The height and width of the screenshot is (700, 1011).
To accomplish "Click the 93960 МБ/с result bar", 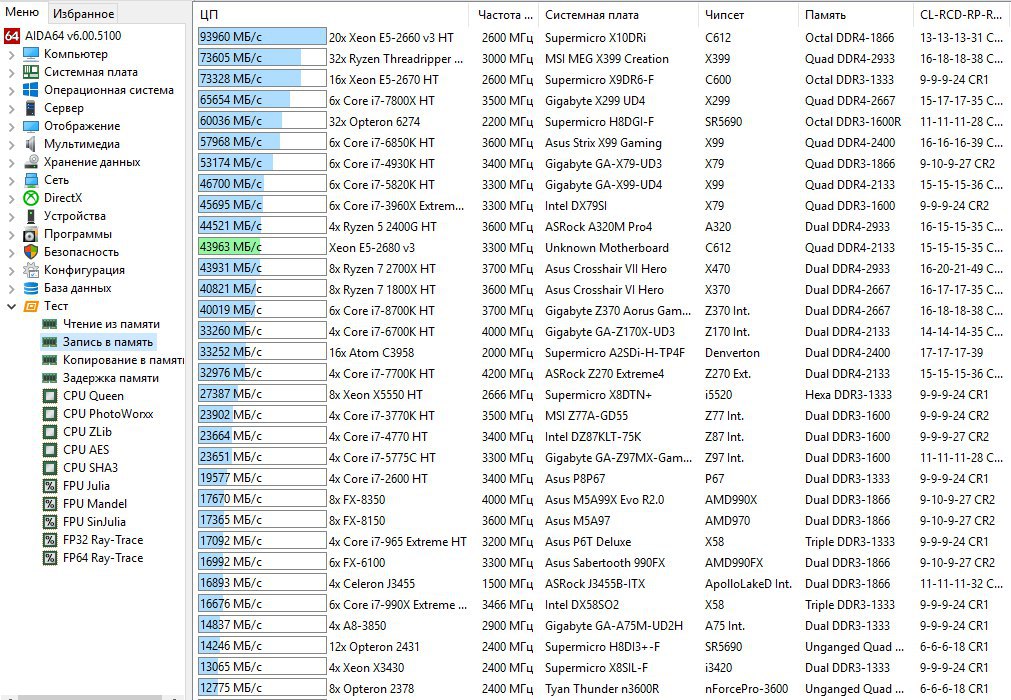I will [x=262, y=37].
